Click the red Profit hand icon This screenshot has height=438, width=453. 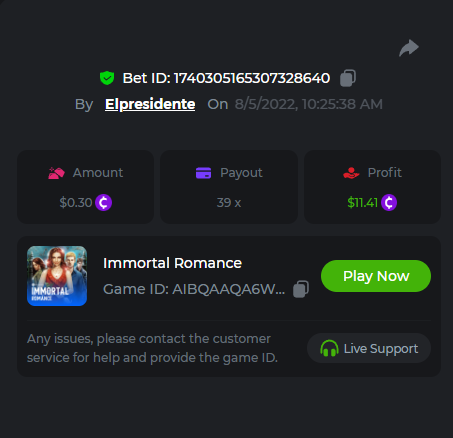(x=351, y=173)
